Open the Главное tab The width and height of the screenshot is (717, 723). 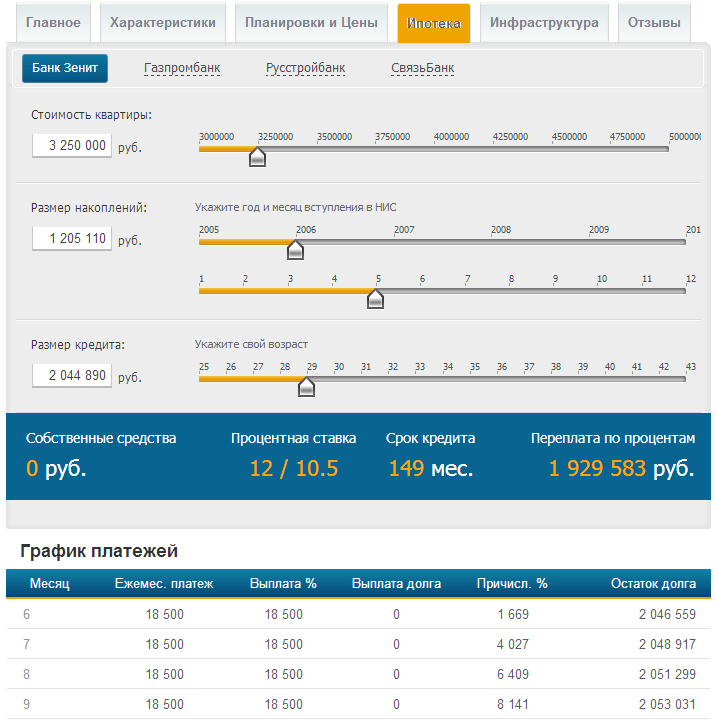[x=53, y=22]
